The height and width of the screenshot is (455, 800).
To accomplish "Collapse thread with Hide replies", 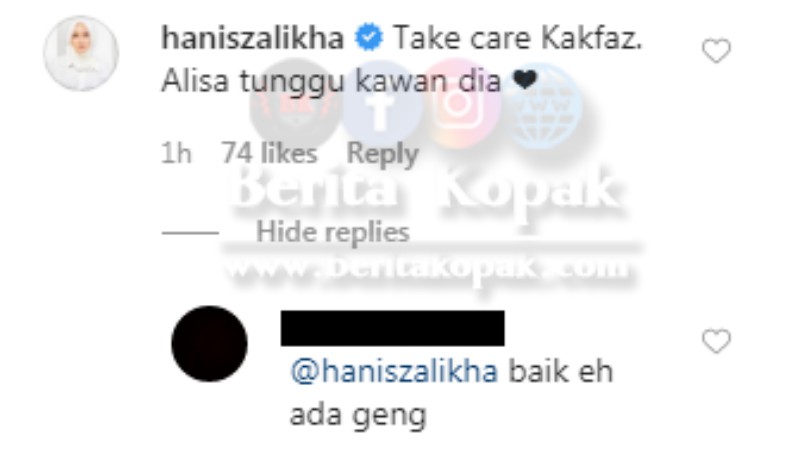I will coord(333,232).
